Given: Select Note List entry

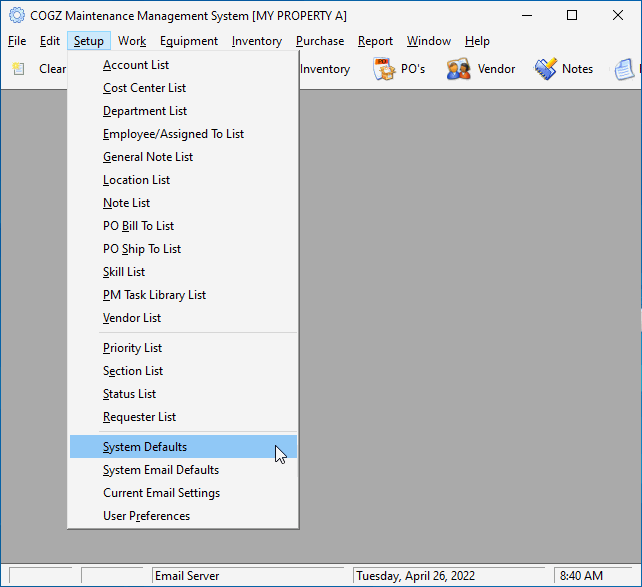Looking at the screenshot, I should click(183, 203).
